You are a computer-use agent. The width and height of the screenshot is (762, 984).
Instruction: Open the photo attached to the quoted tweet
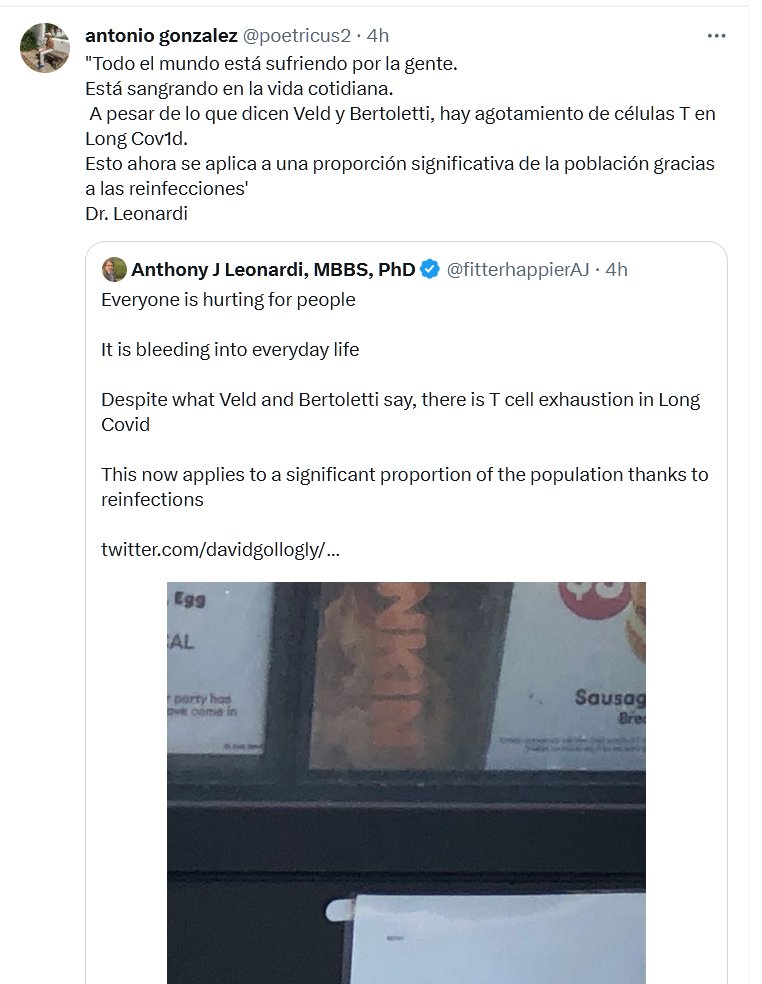[x=406, y=782]
